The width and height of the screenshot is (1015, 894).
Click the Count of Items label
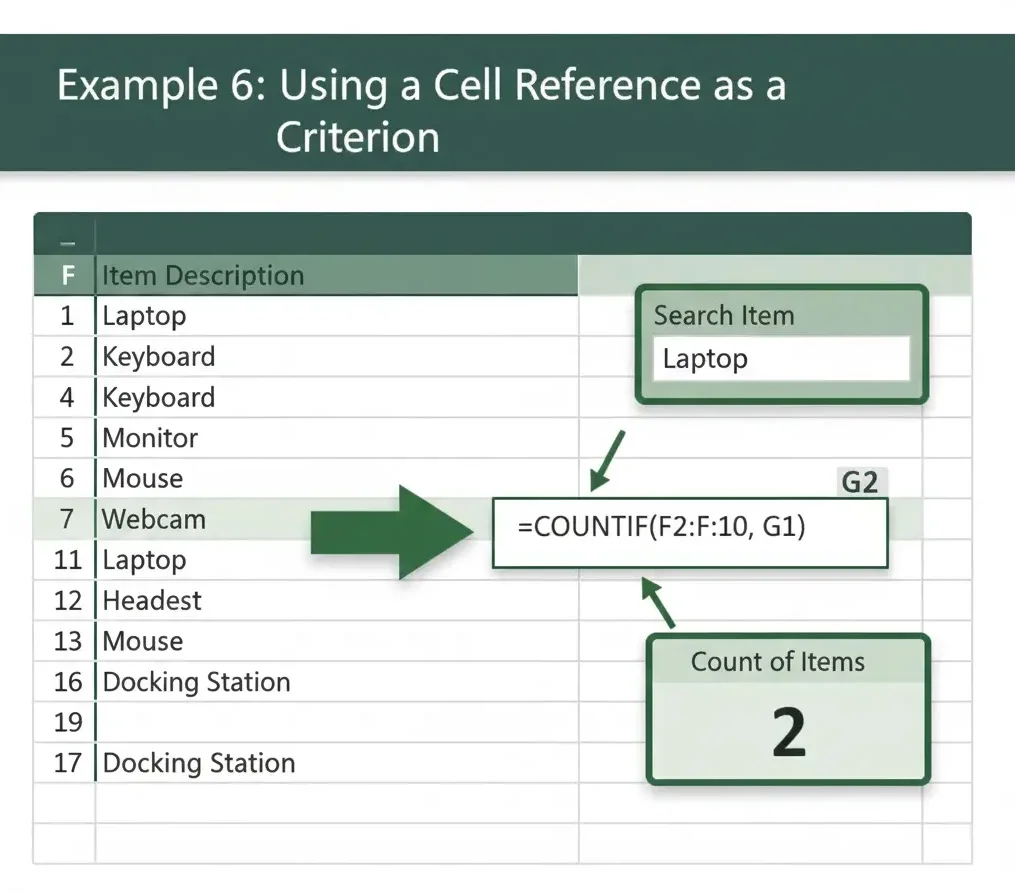[x=778, y=661]
